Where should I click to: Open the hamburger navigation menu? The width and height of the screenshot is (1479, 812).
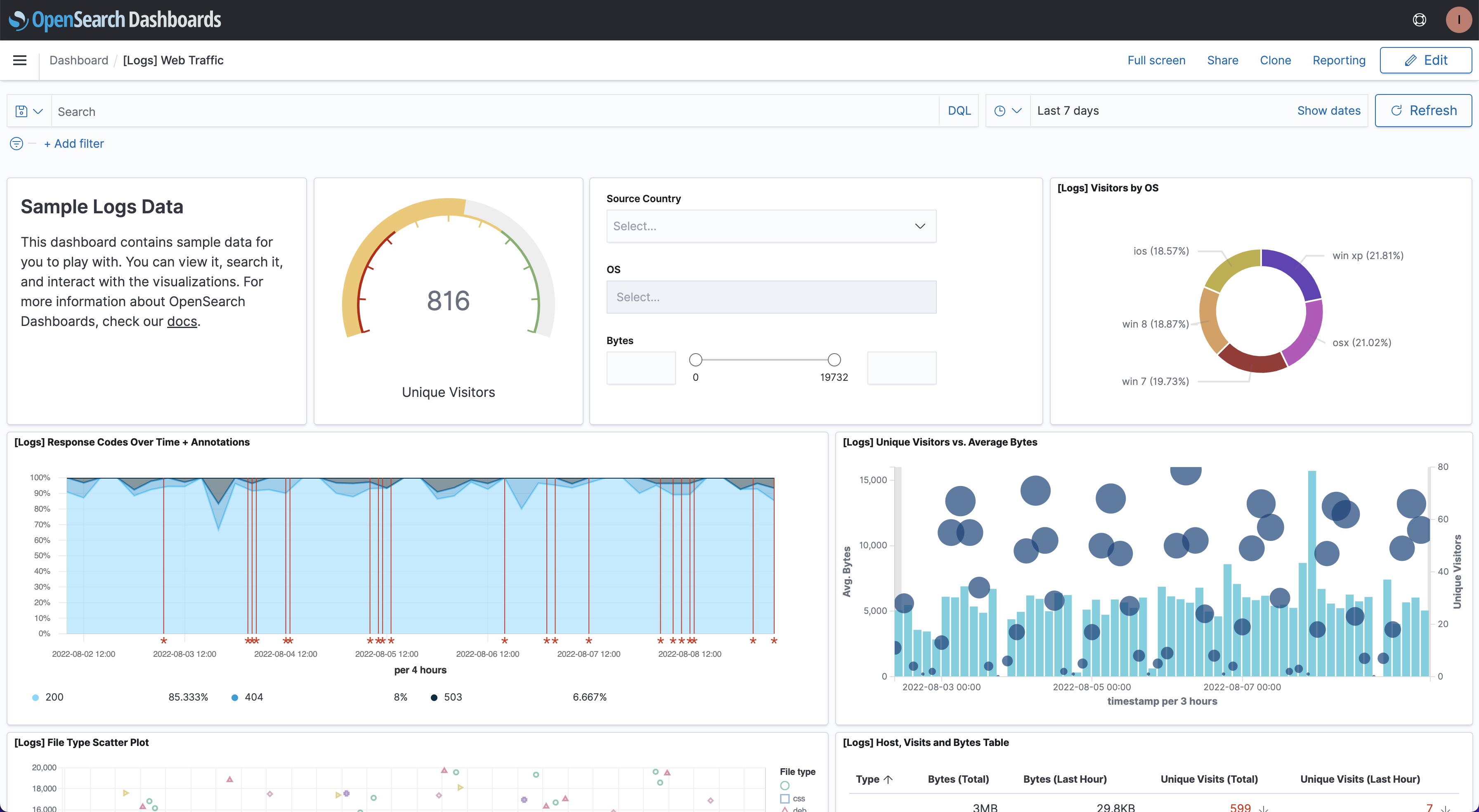pyautogui.click(x=19, y=60)
